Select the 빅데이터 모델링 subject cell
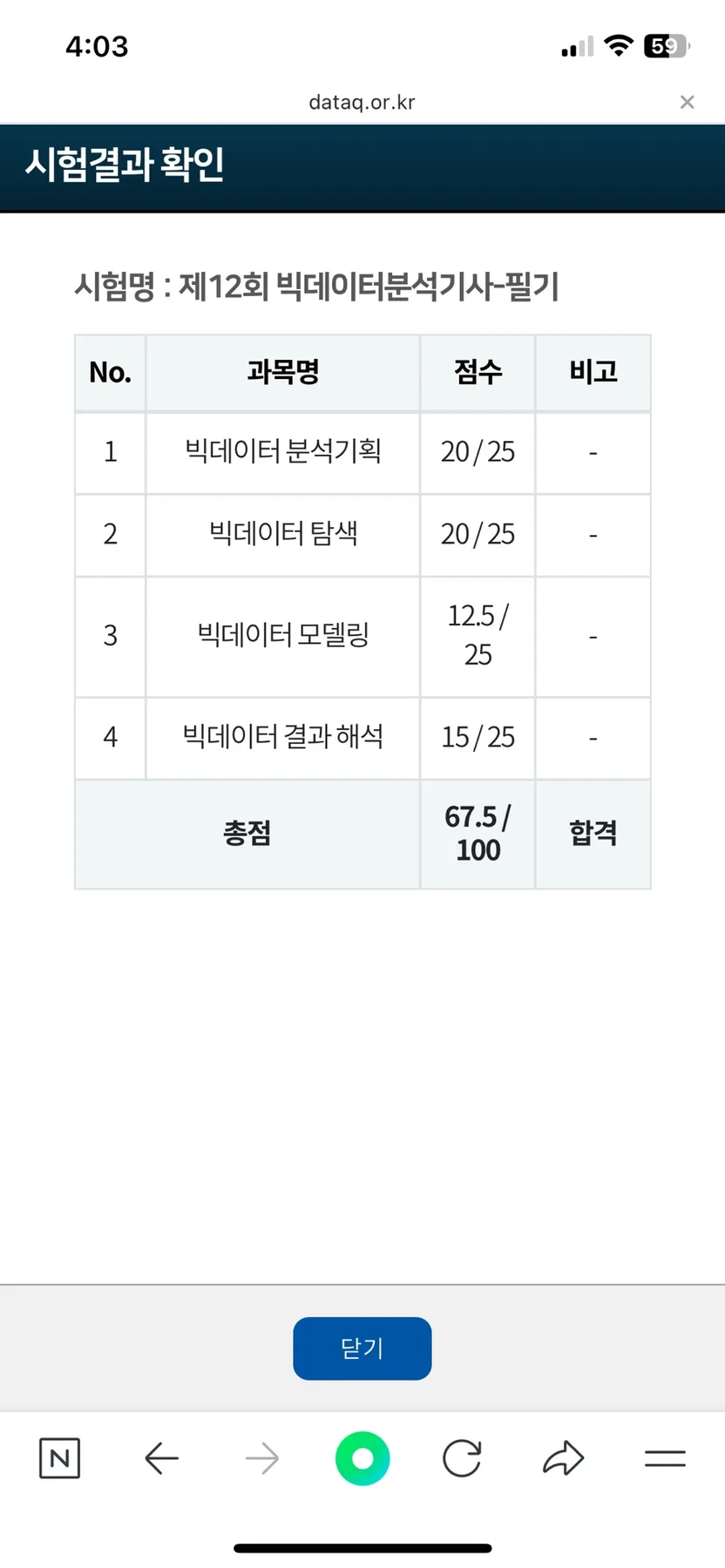Viewport: 725px width, 1568px height. pyautogui.click(x=282, y=635)
